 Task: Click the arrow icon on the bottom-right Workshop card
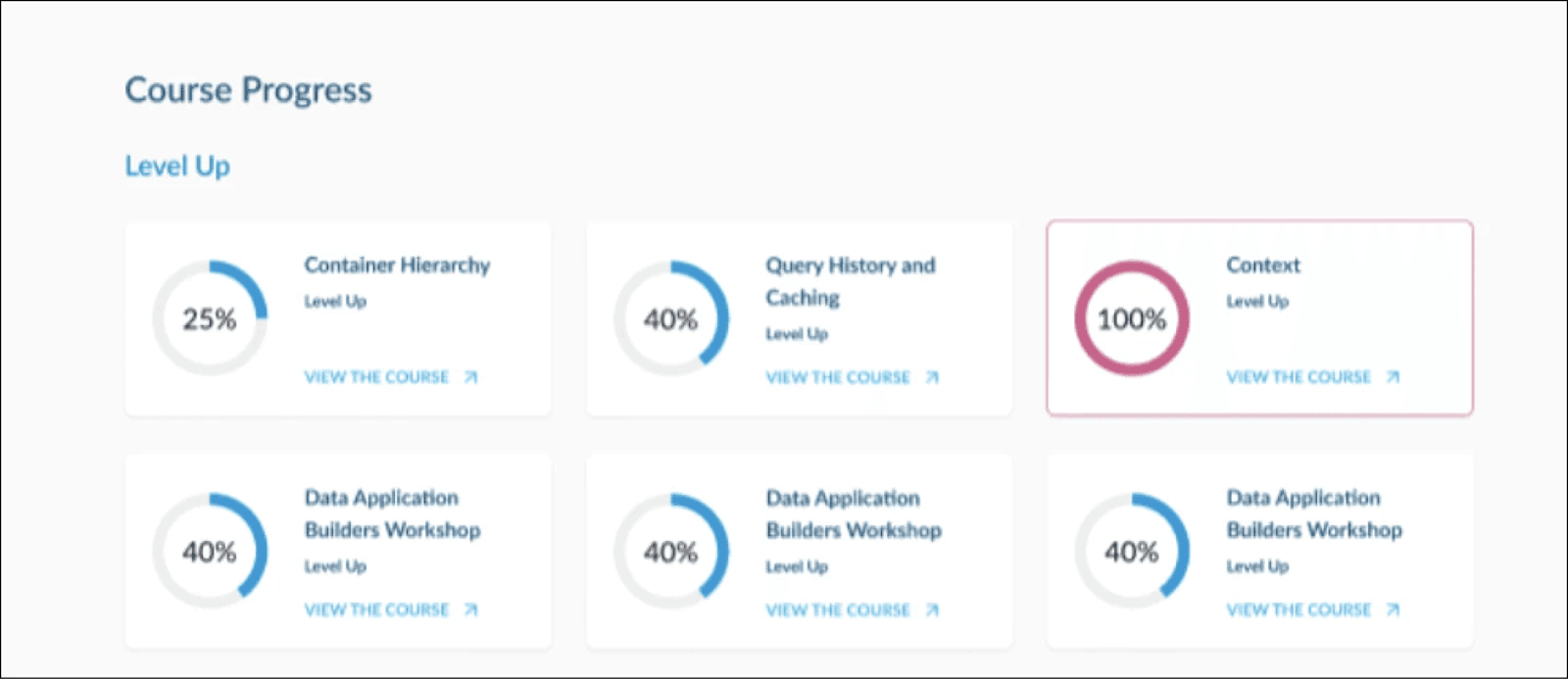click(x=1391, y=609)
